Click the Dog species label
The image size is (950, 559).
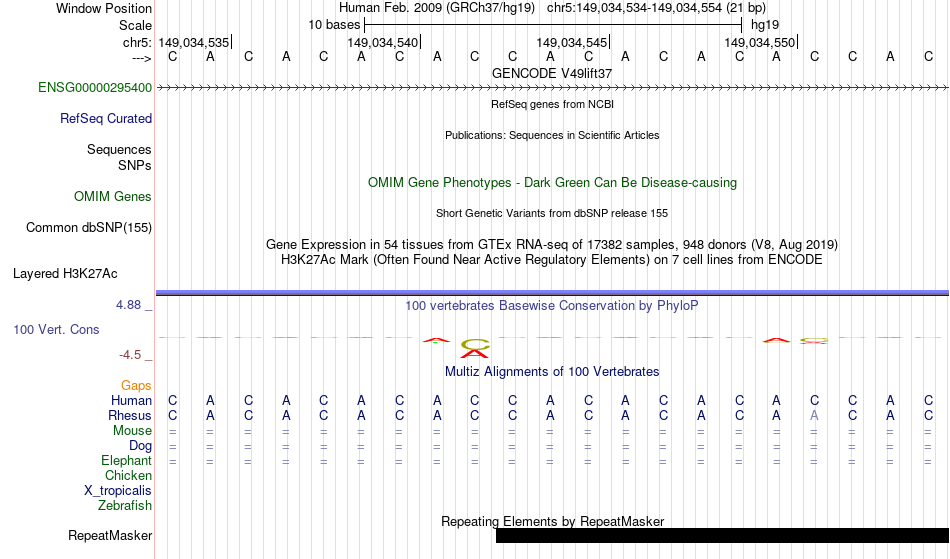(141, 446)
